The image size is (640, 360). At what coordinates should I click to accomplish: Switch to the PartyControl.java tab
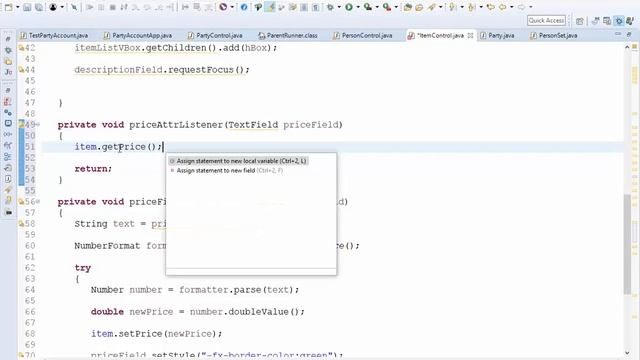point(215,36)
